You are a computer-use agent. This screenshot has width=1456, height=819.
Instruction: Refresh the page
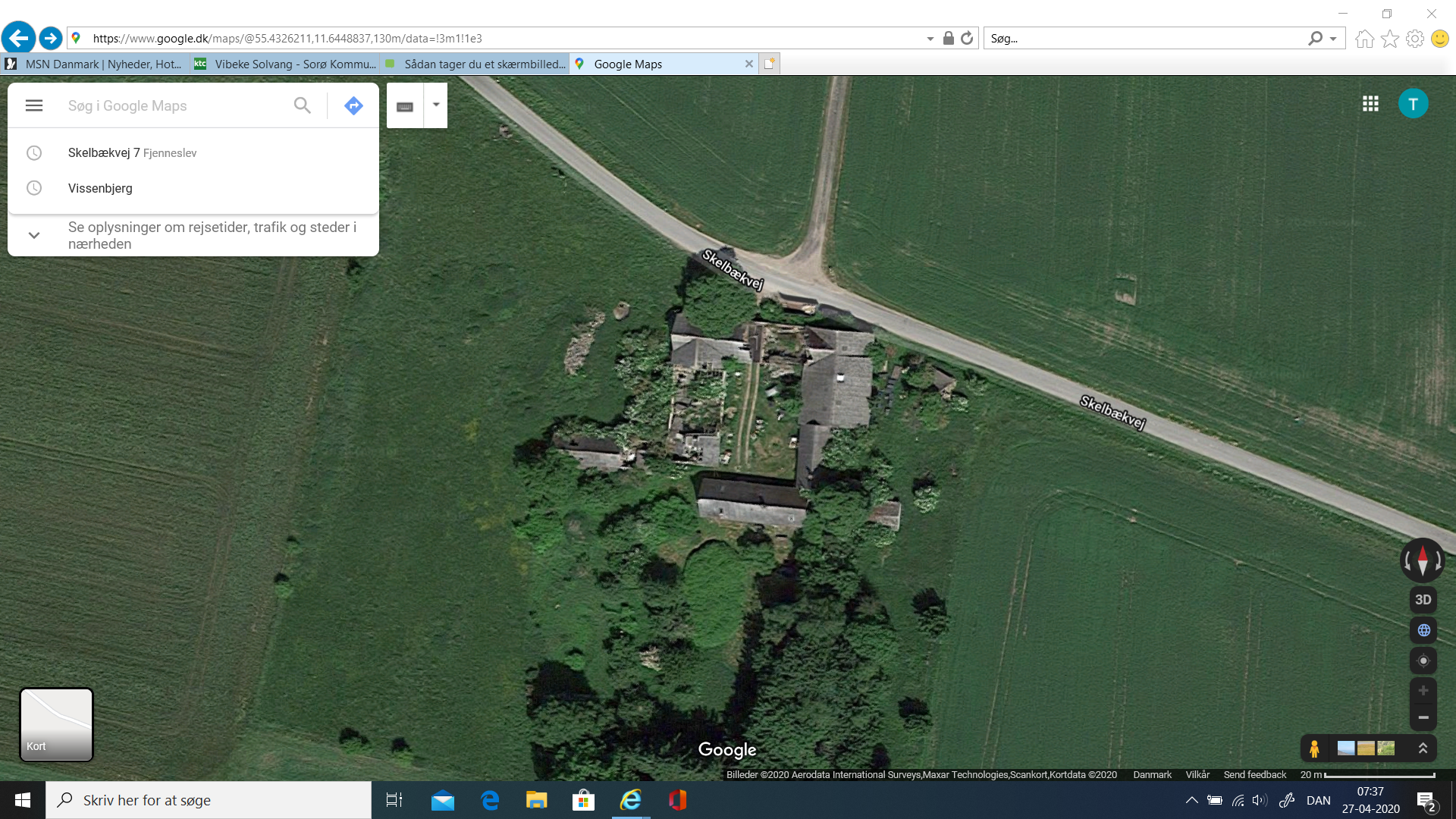pos(967,38)
